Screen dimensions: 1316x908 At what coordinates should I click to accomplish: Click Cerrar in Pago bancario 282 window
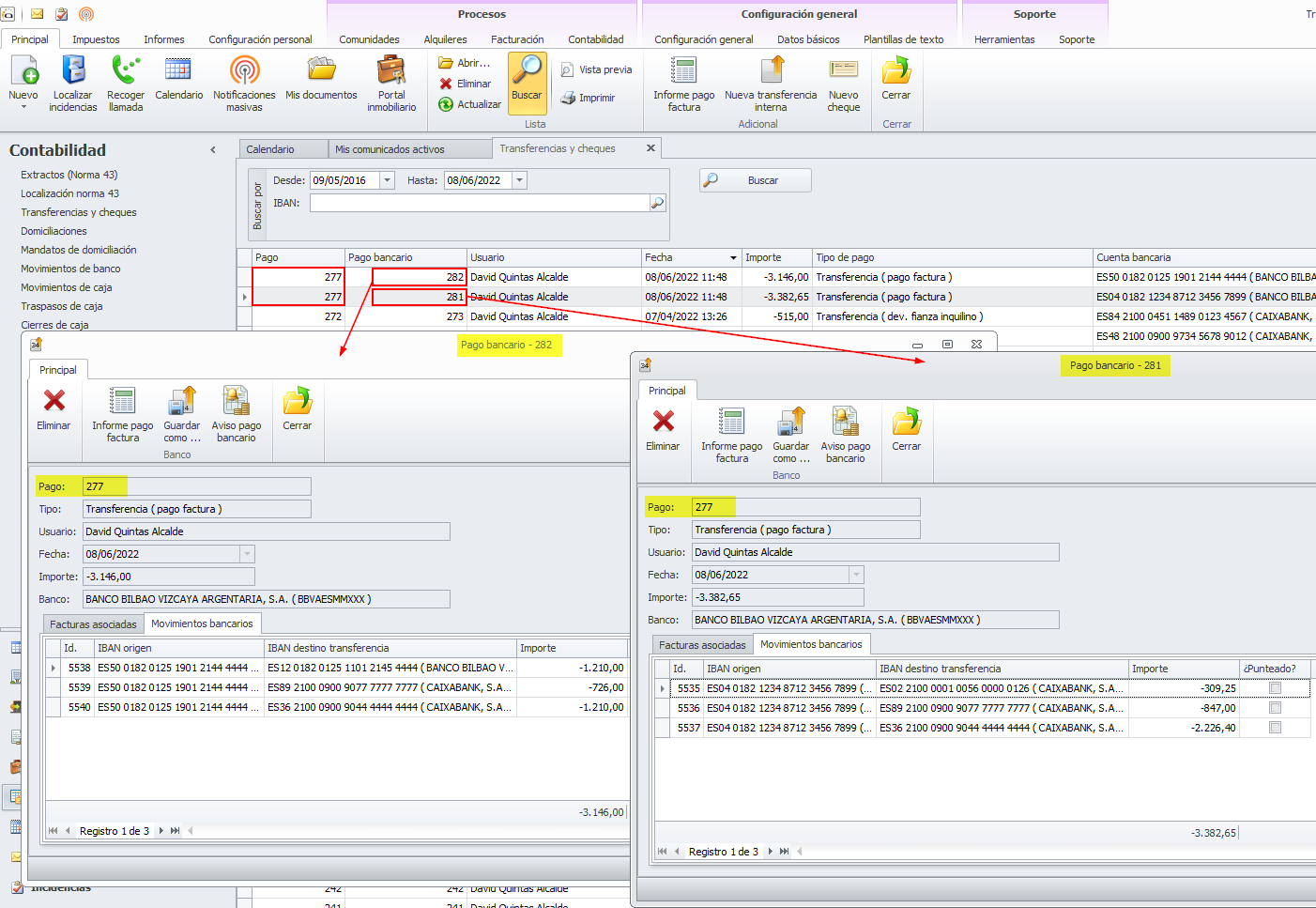tap(298, 408)
